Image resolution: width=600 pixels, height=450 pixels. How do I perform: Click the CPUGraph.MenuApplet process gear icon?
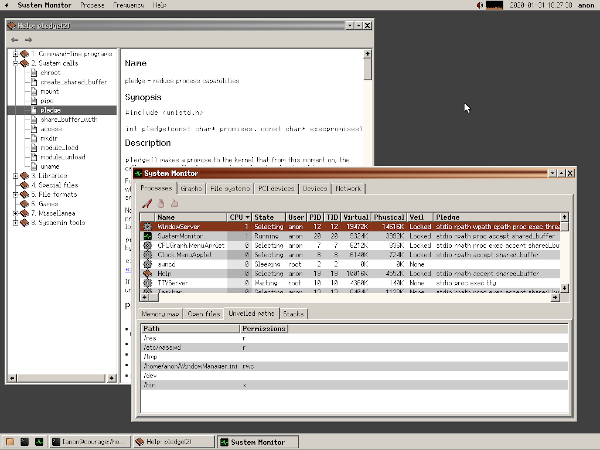pos(148,245)
